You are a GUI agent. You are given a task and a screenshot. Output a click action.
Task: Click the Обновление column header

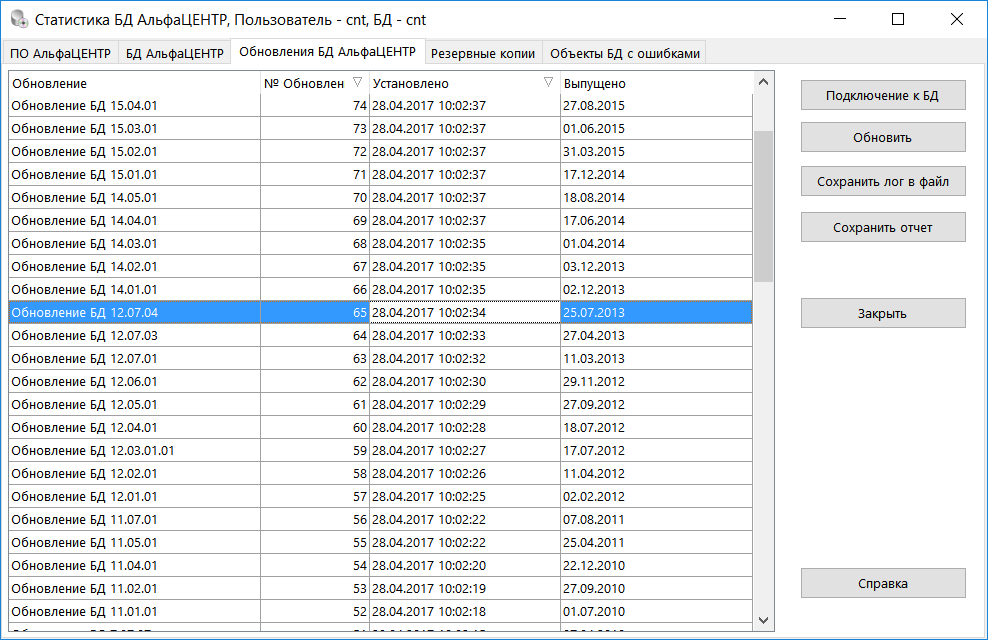134,83
